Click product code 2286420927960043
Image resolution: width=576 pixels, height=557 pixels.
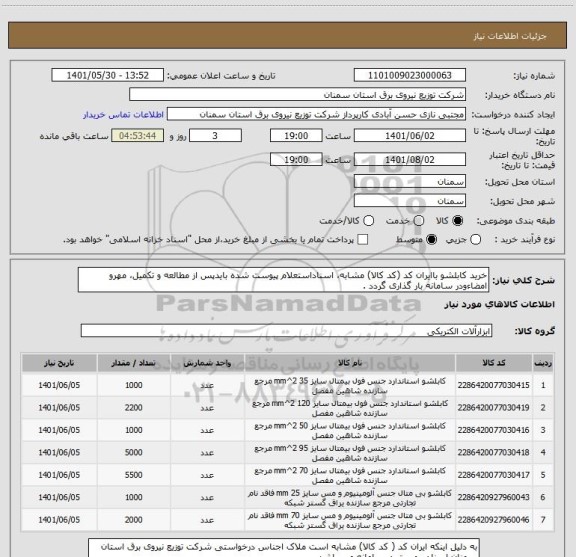click(x=493, y=497)
